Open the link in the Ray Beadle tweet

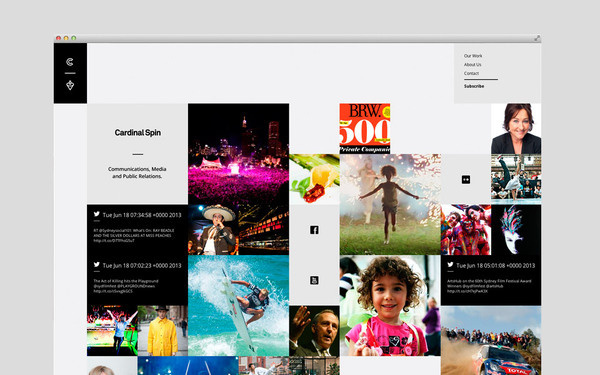pyautogui.click(x=114, y=241)
